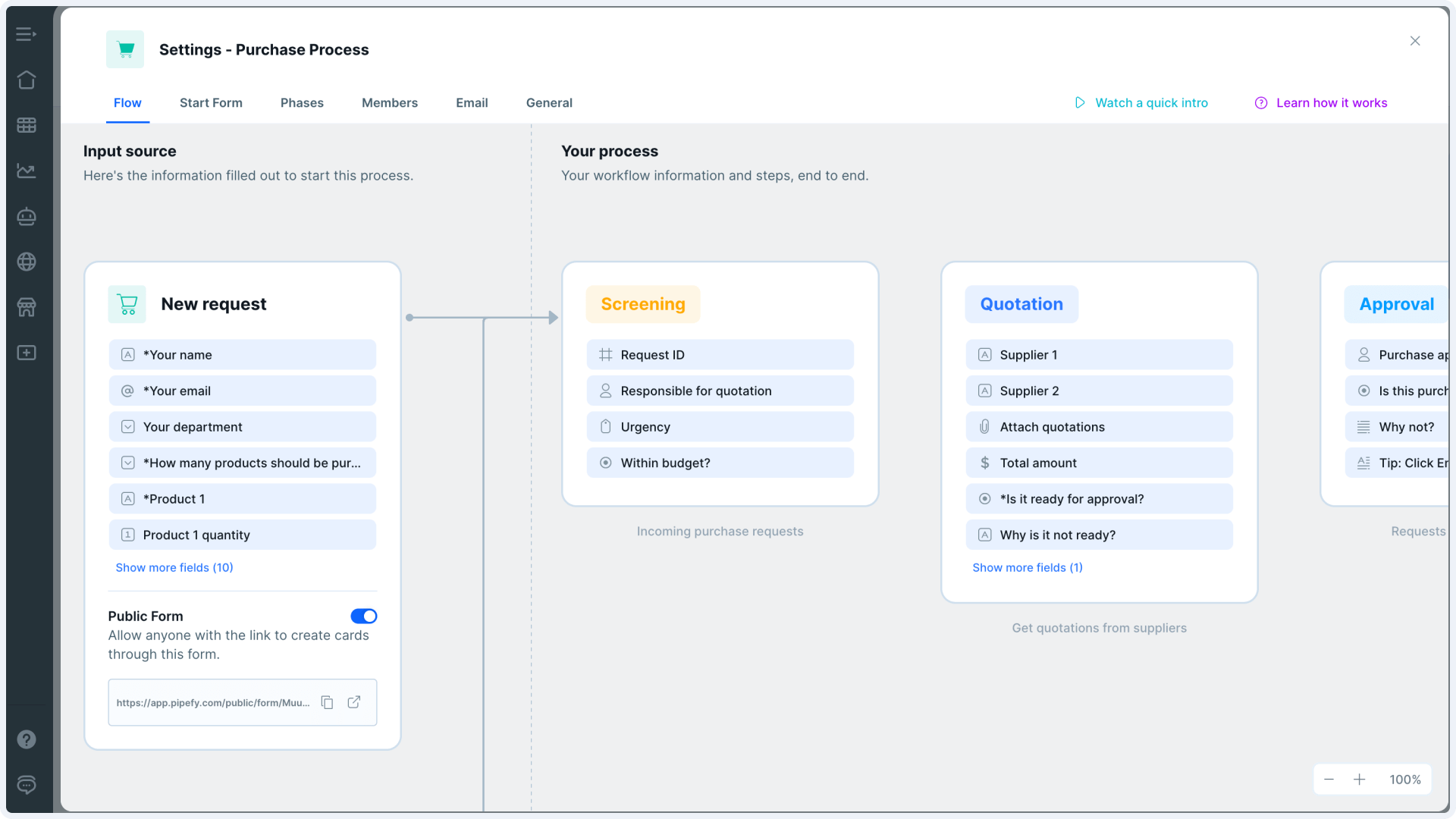Switch to the Start Form tab
Screen dimensions: 1456x819
[211, 102]
